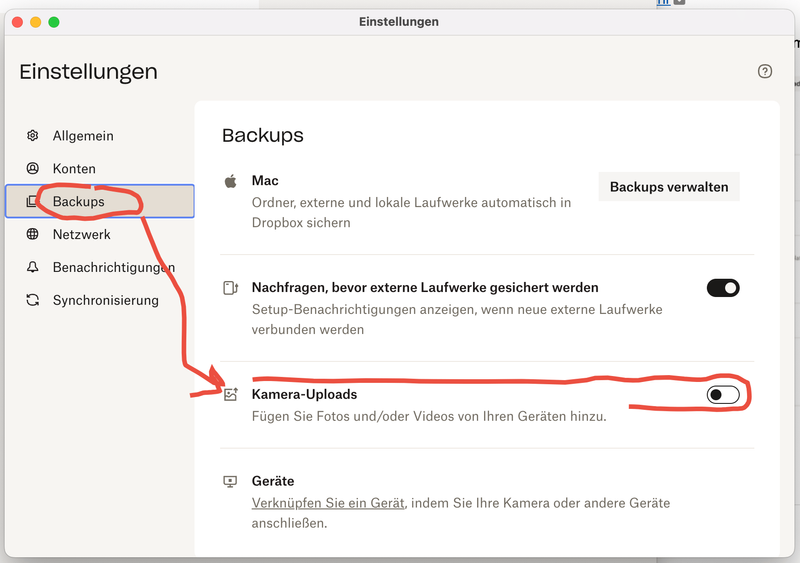The image size is (800, 563).
Task: Enable the Kamera-Uploads toggle
Action: tap(722, 395)
